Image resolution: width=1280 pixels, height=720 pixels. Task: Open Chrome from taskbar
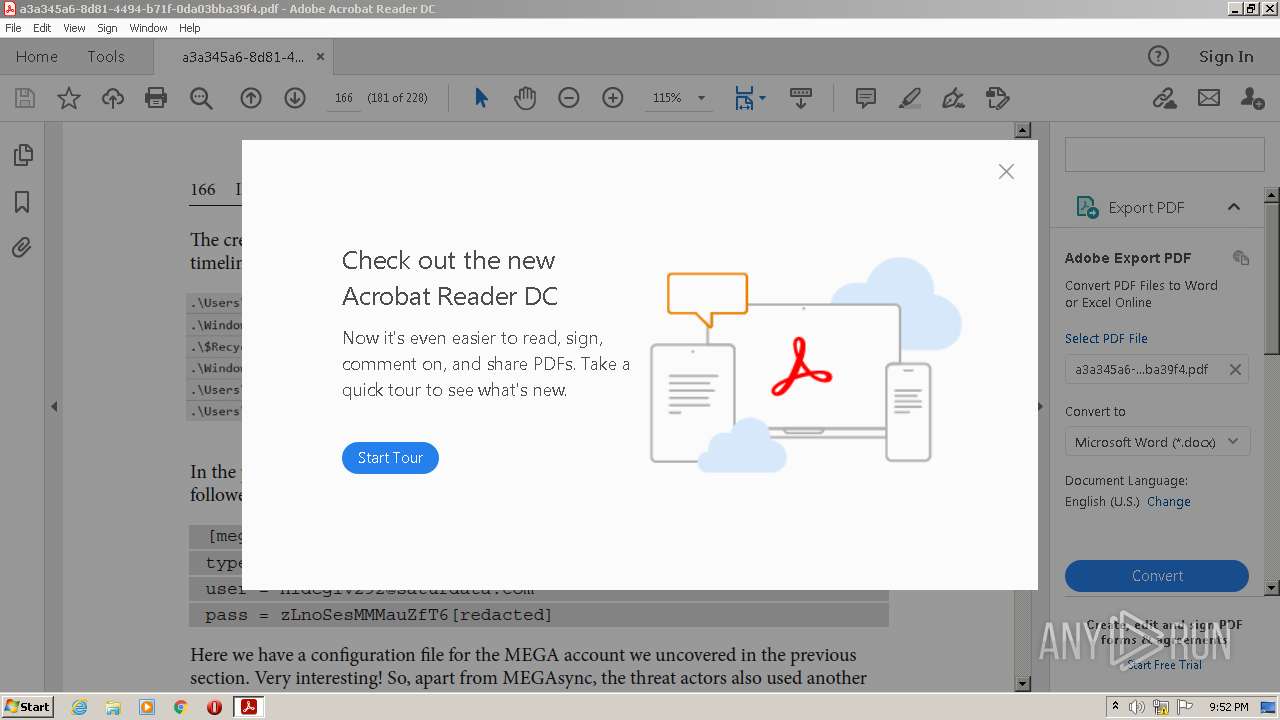180,707
